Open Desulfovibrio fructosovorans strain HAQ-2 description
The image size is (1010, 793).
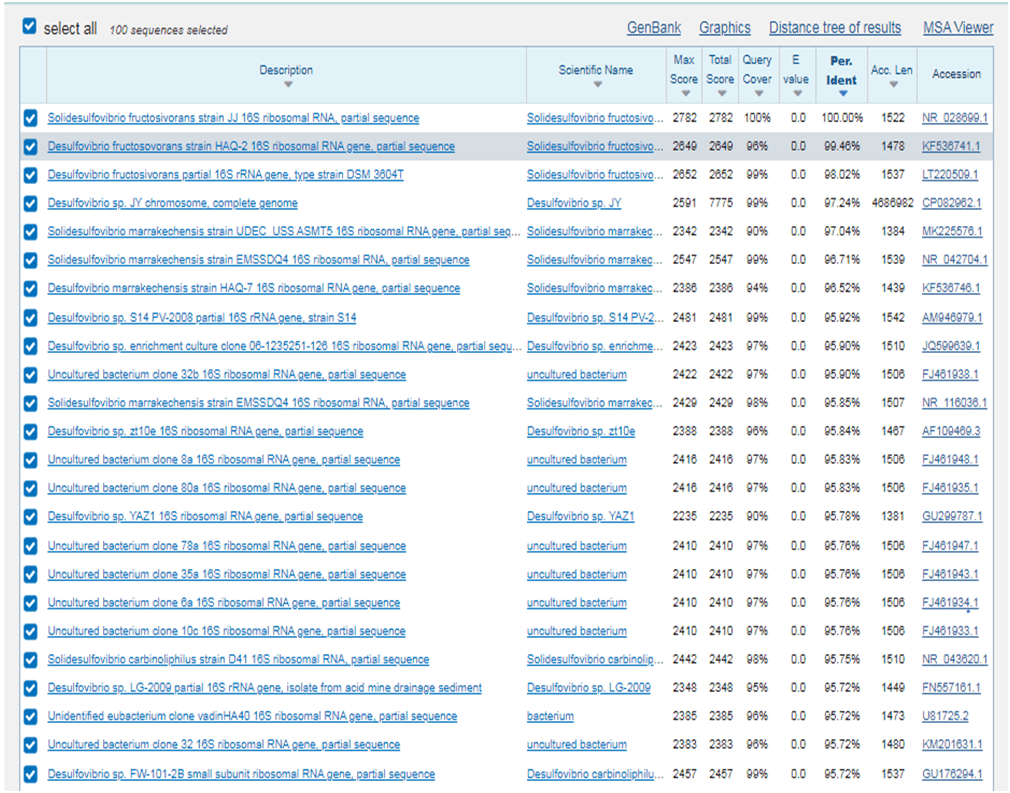(250, 147)
